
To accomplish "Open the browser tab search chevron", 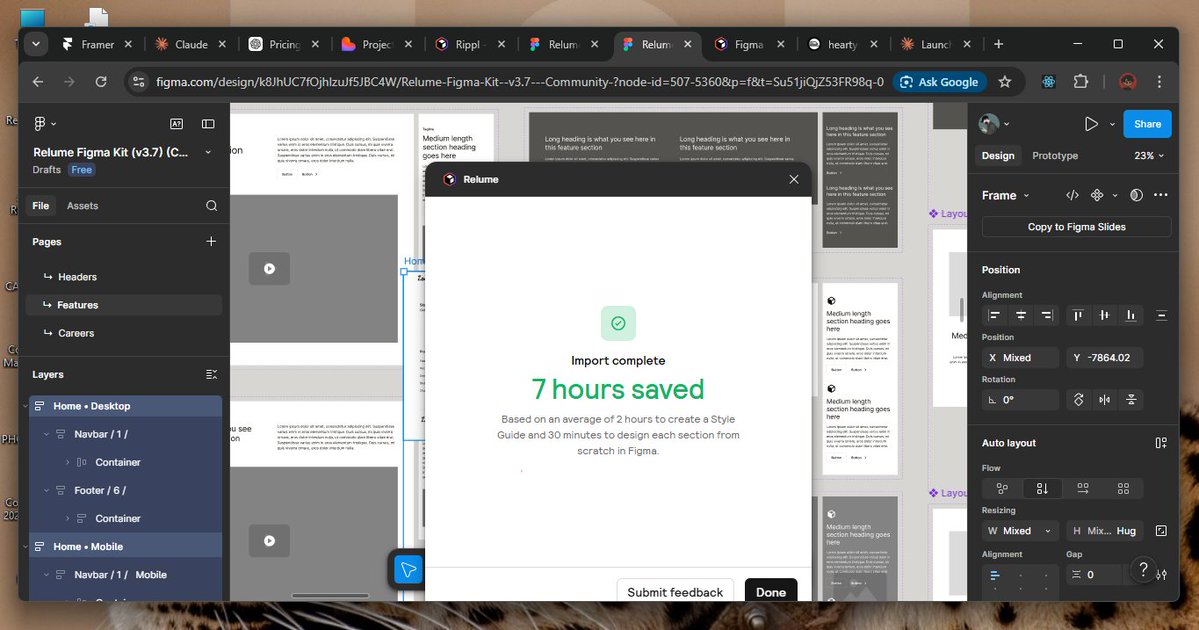I will 35,44.
